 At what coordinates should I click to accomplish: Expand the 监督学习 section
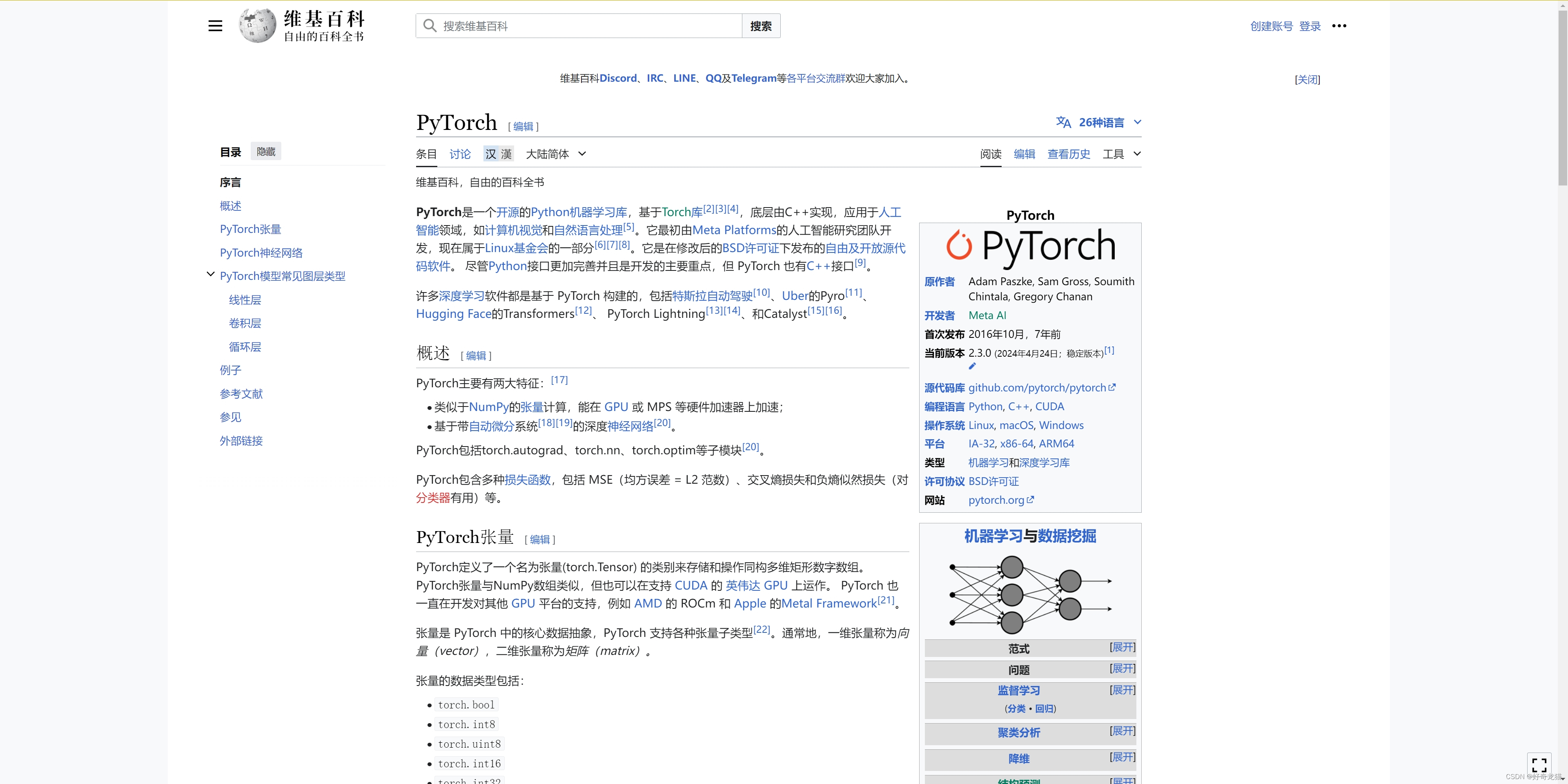(x=1123, y=690)
